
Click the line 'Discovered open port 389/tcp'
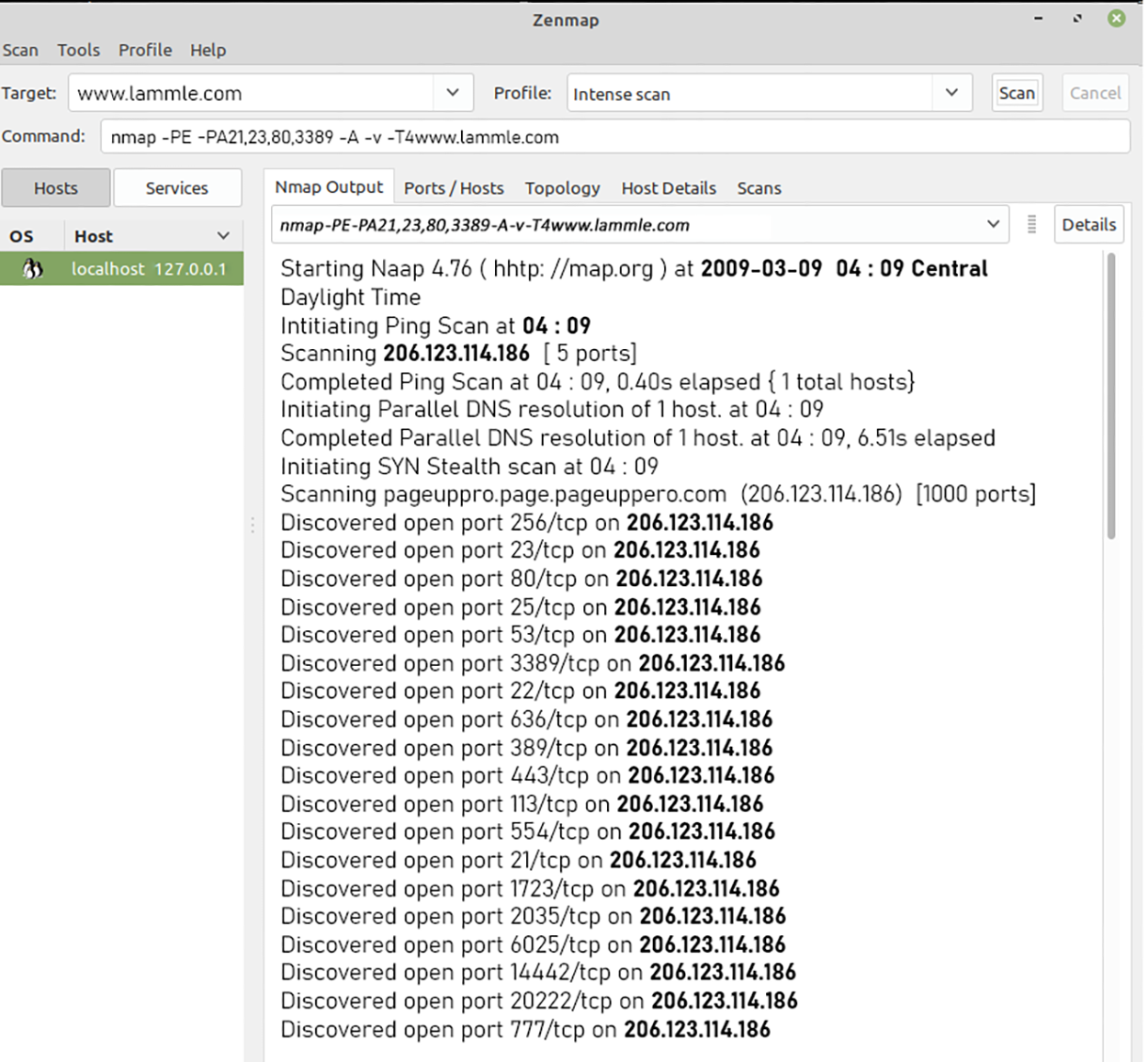pyautogui.click(x=527, y=748)
